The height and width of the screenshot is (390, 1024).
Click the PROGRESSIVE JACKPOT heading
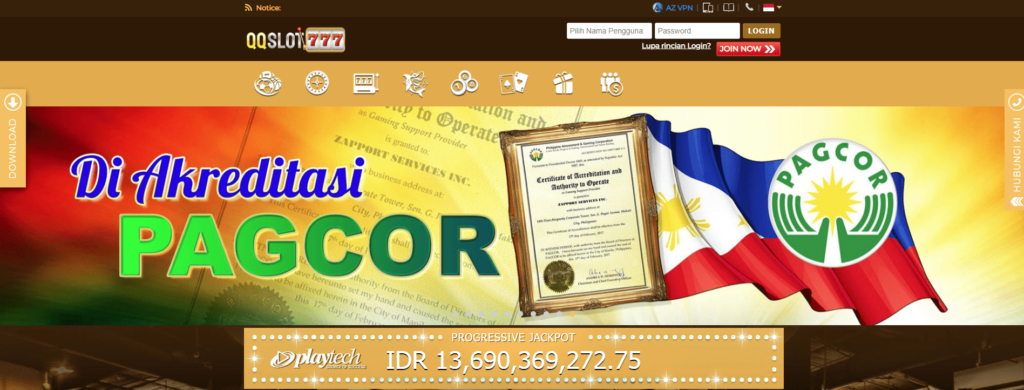pos(513,338)
